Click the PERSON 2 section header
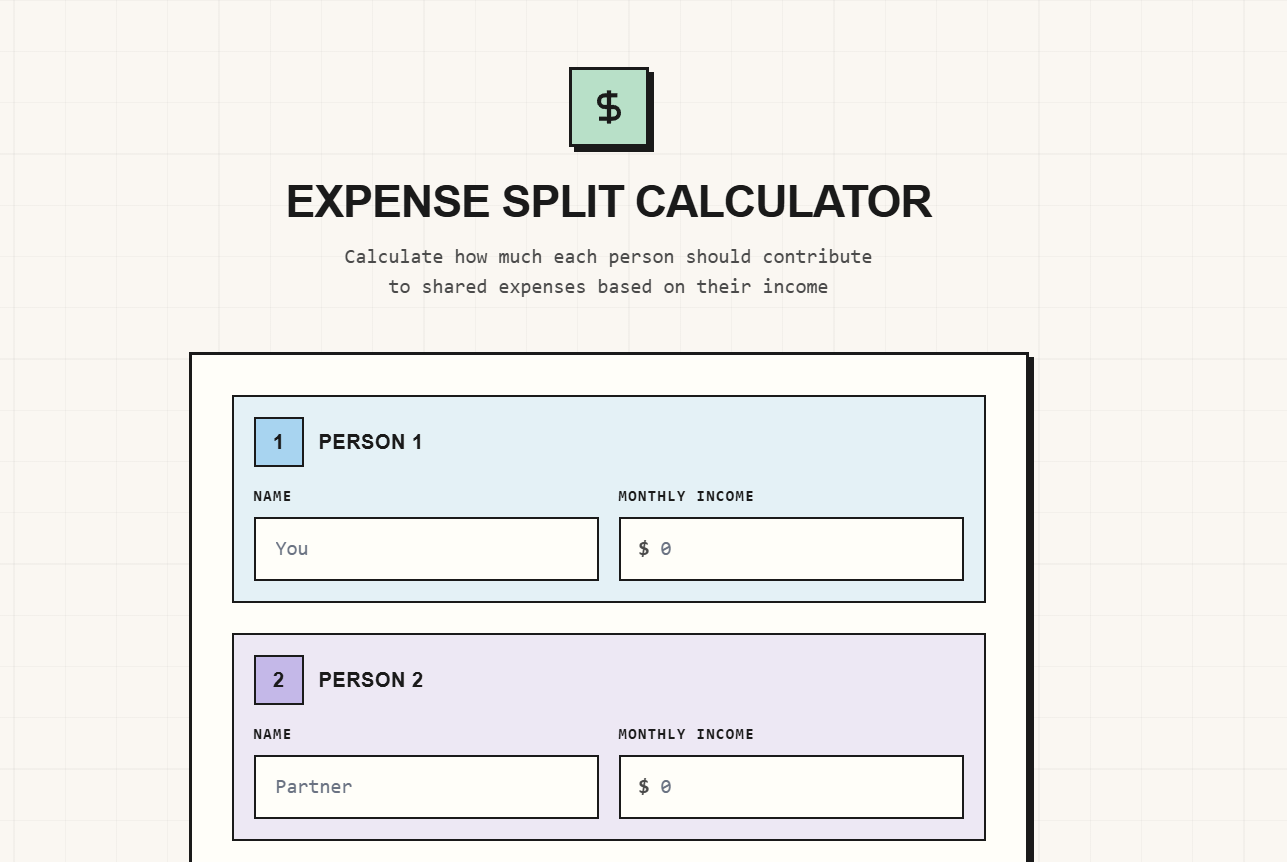 (371, 680)
